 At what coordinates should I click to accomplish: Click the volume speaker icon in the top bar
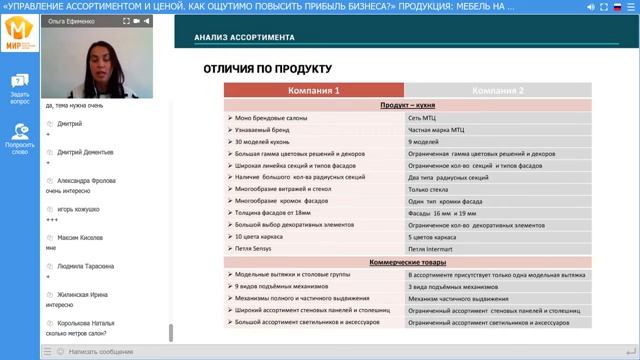(591, 7)
